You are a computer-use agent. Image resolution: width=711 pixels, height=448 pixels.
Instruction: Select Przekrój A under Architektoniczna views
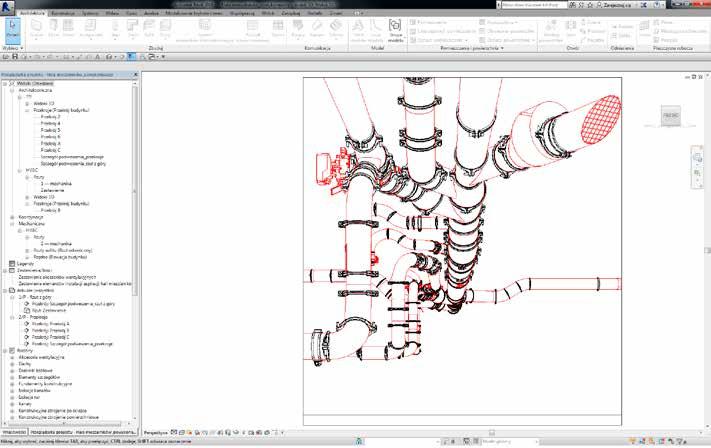coord(50,143)
